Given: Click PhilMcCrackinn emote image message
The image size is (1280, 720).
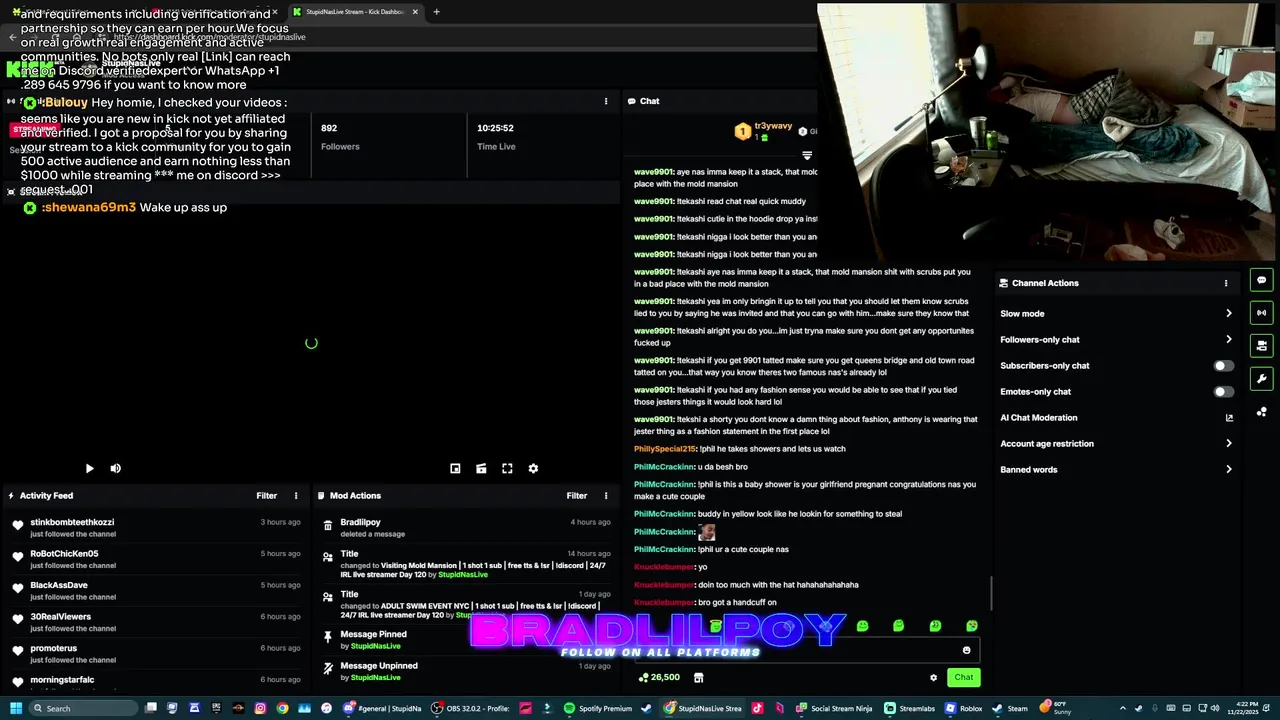Looking at the screenshot, I should point(707,532).
